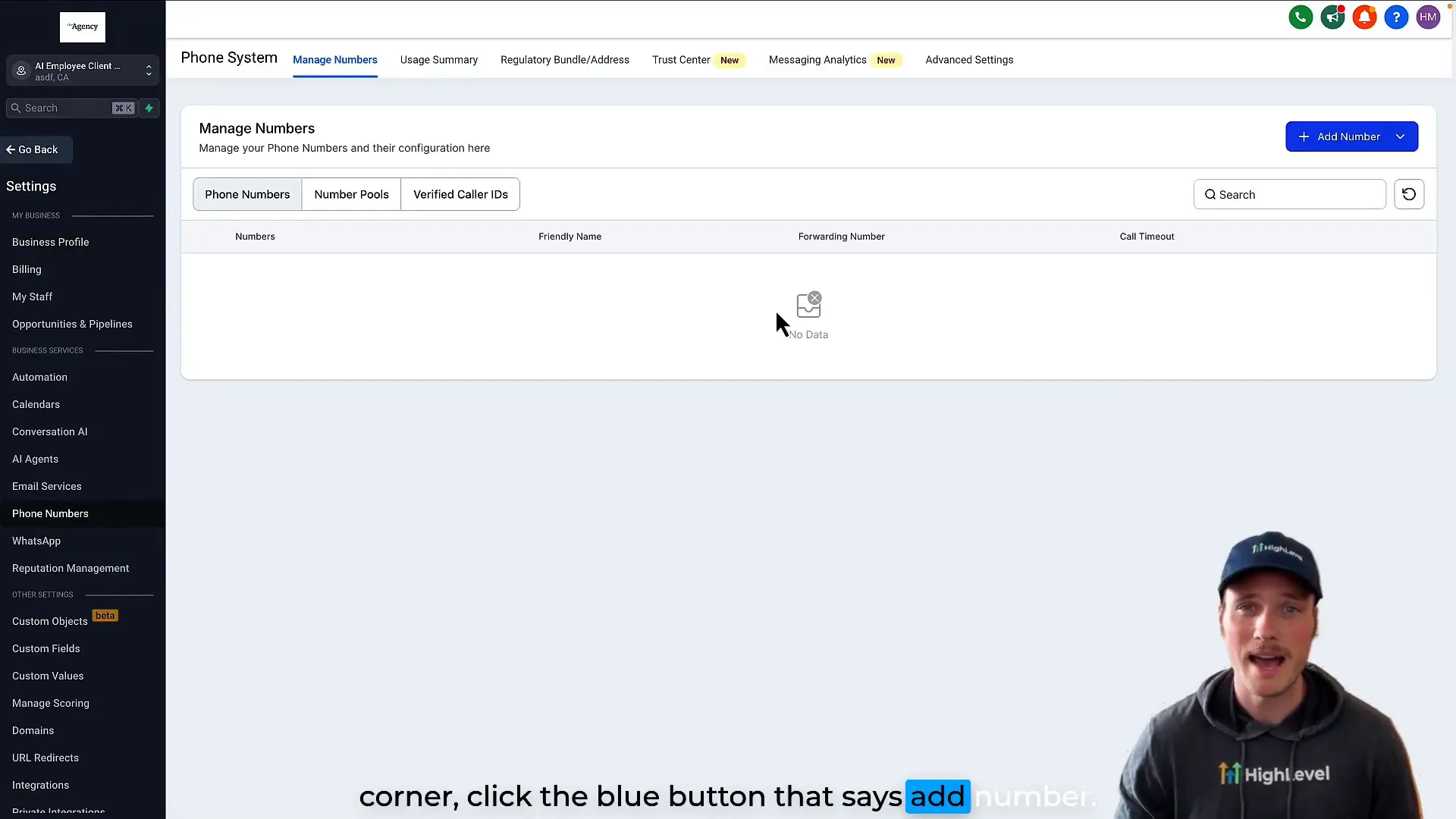Open Automation settings
The height and width of the screenshot is (819, 1456).
39,377
